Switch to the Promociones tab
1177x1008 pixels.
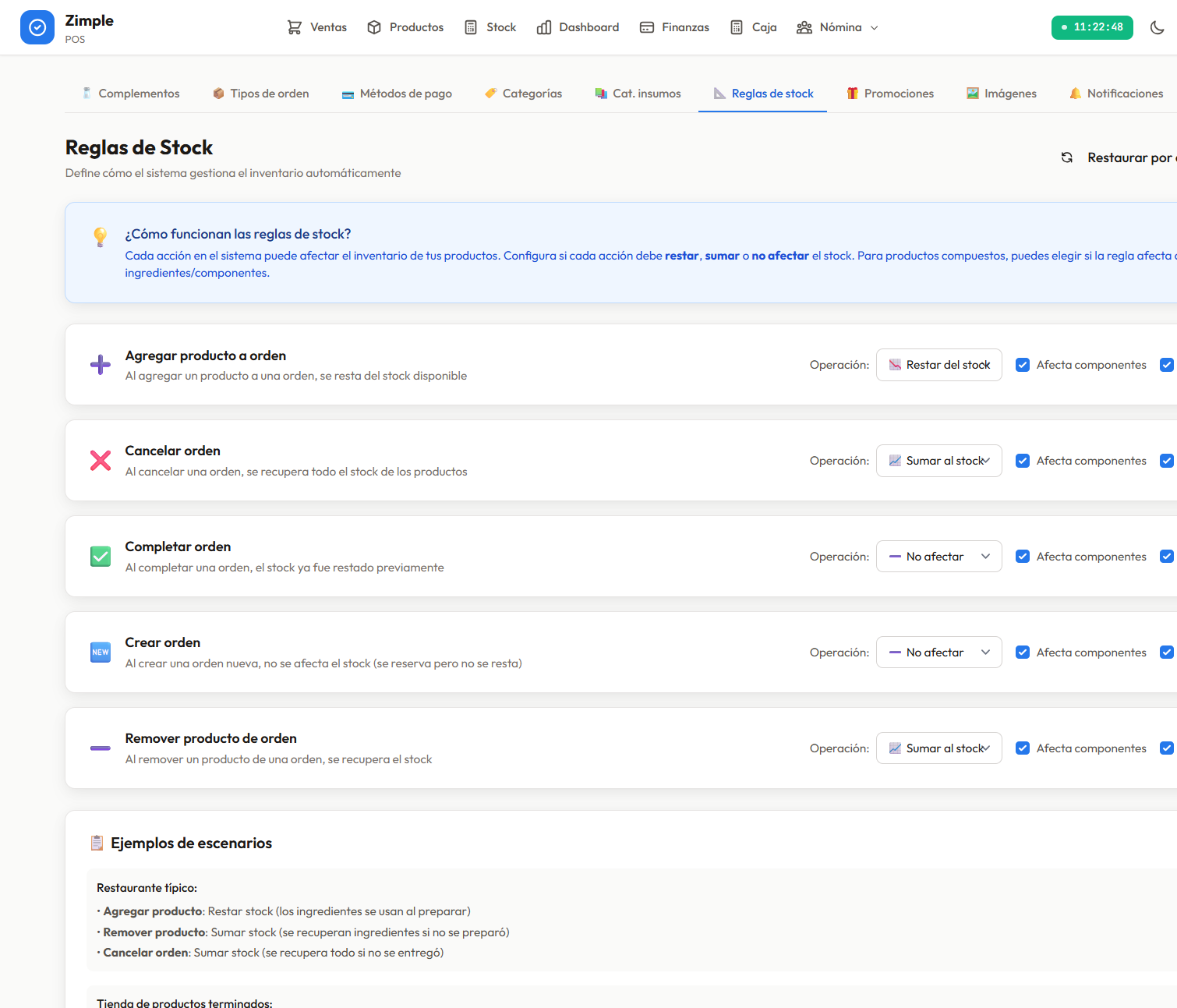(890, 94)
